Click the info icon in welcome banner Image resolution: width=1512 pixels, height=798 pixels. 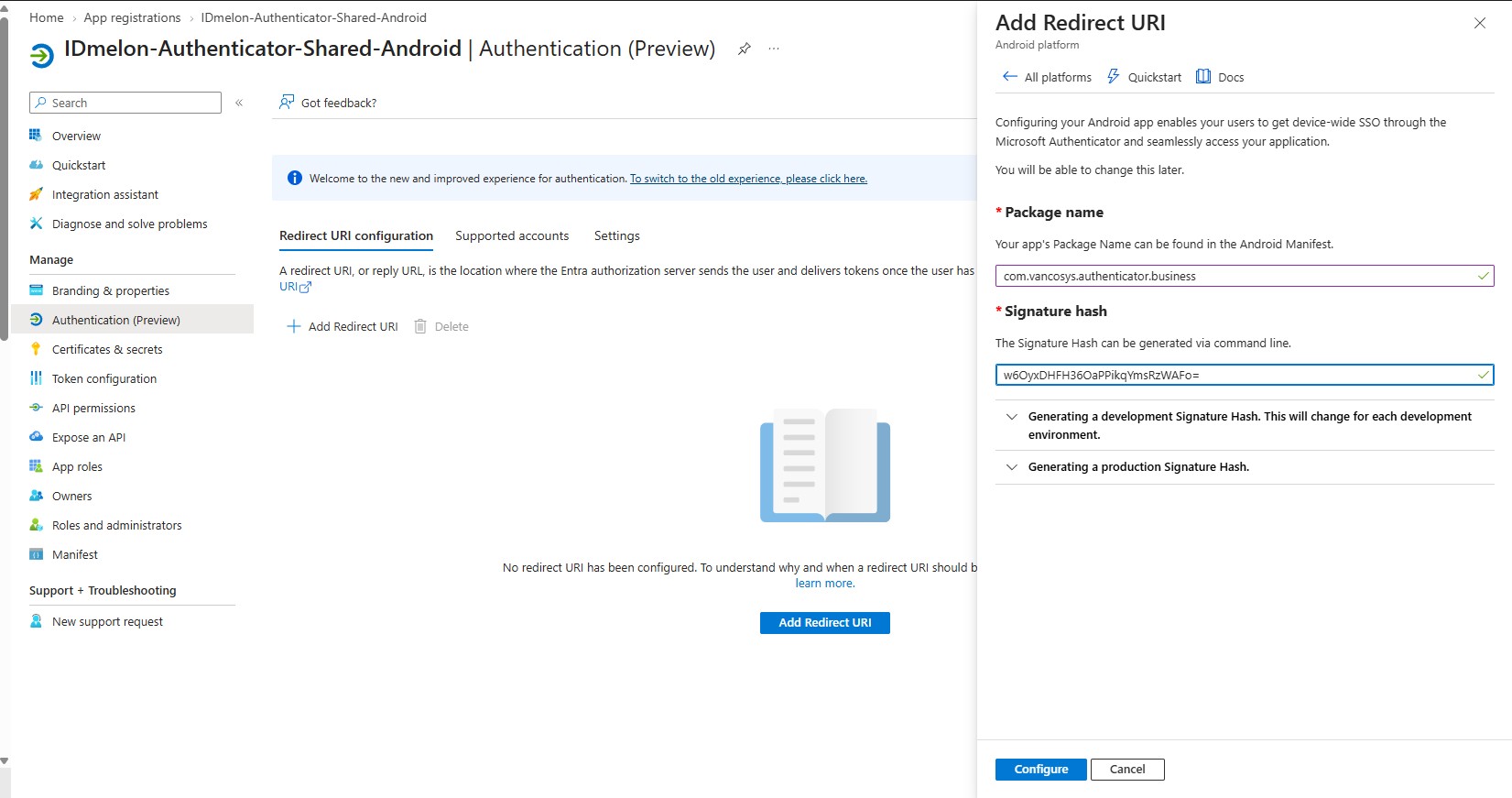pos(295,178)
